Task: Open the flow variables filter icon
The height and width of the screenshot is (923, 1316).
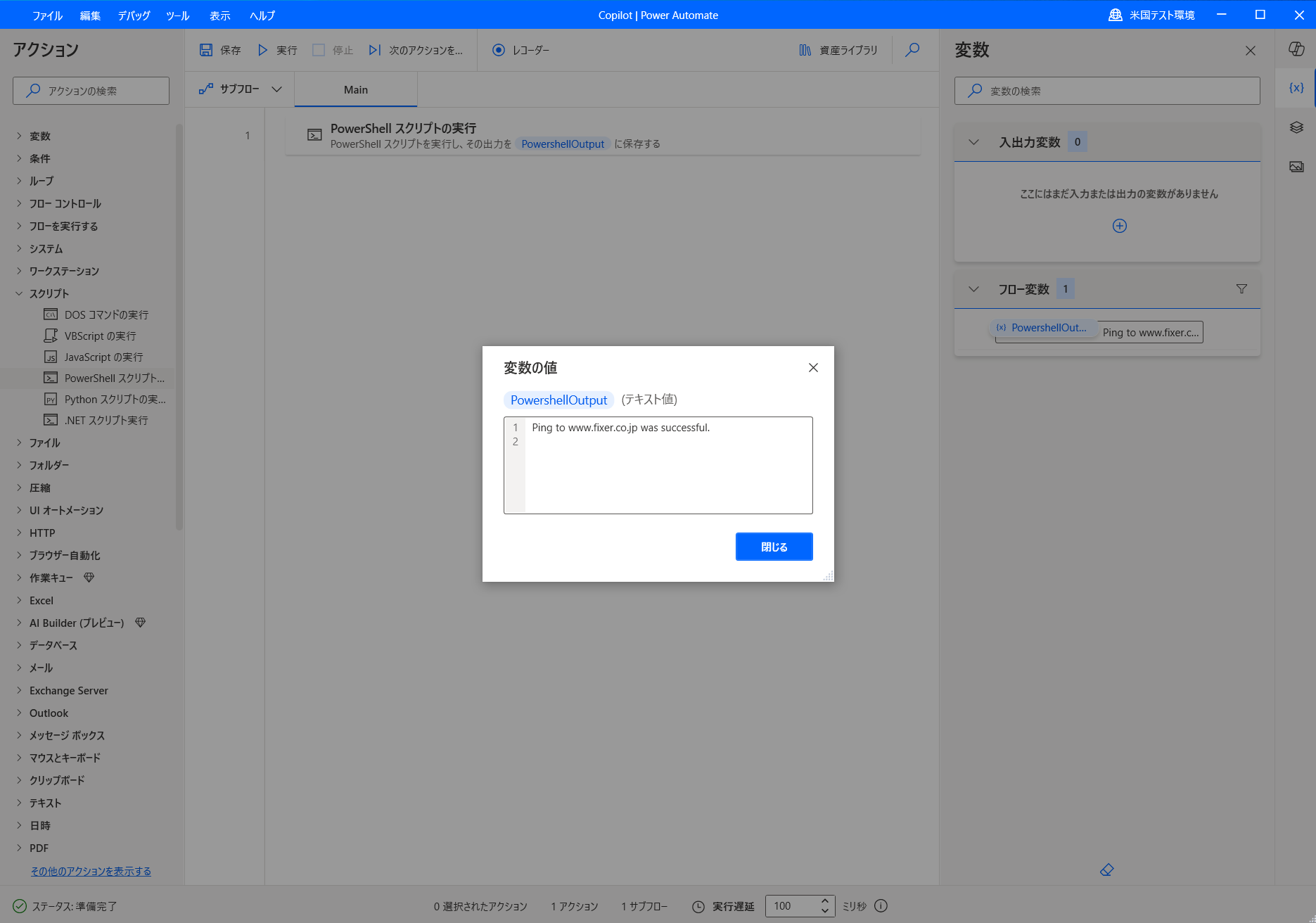Action: pyautogui.click(x=1242, y=288)
